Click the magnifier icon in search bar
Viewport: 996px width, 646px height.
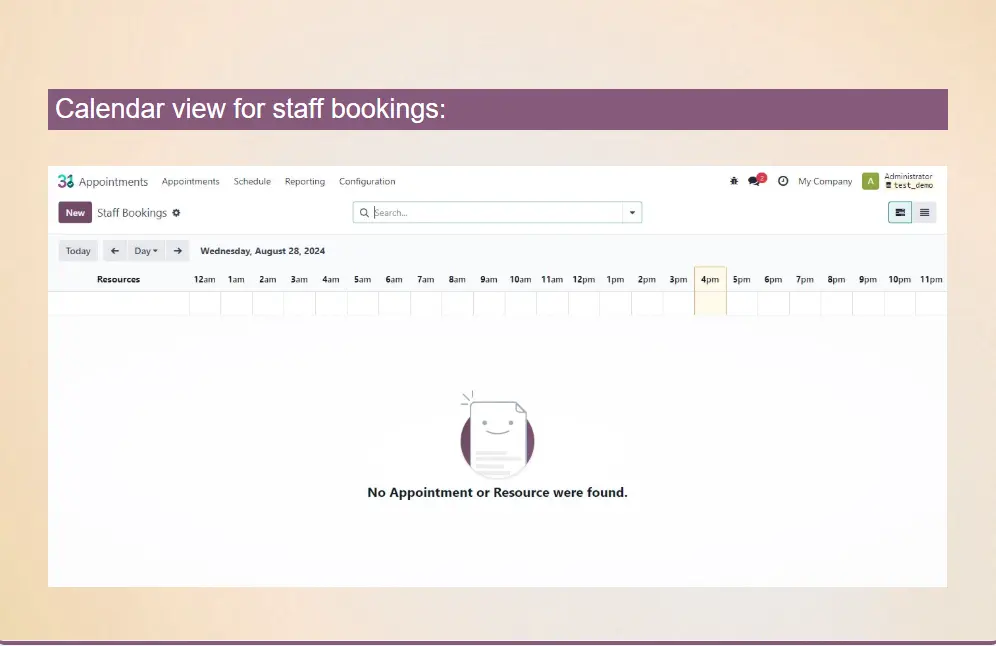point(365,213)
